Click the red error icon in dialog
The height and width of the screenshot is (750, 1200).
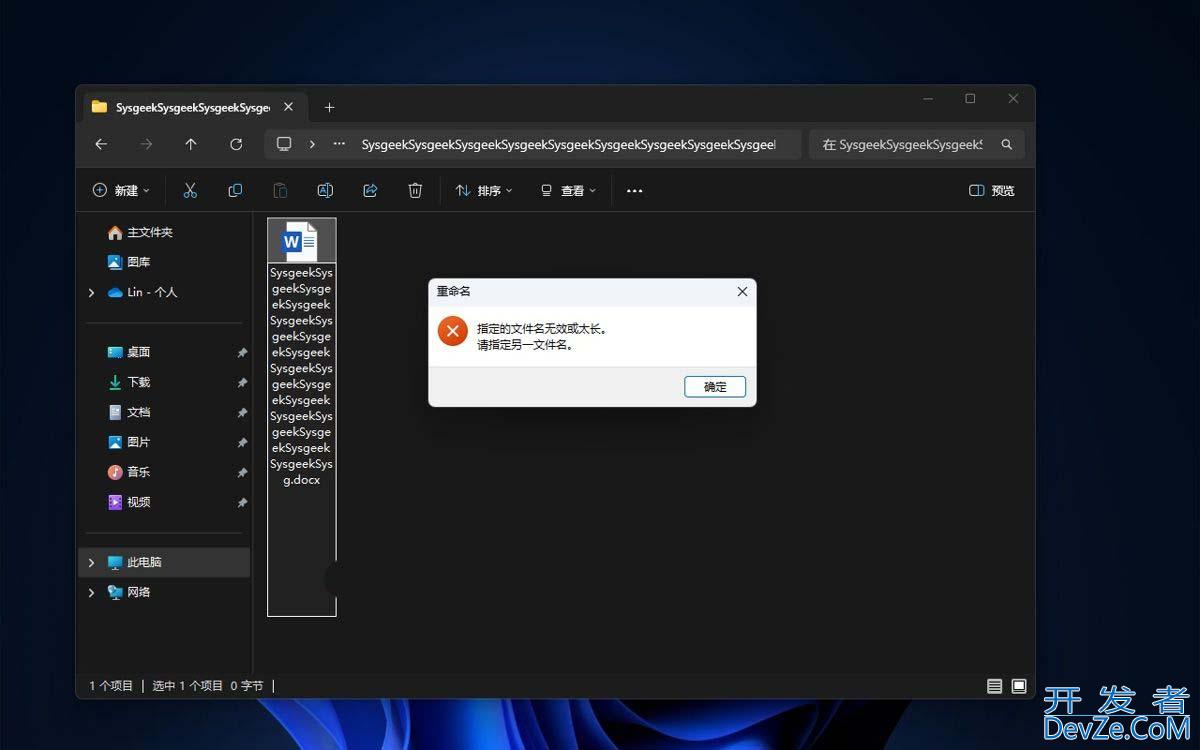453,331
